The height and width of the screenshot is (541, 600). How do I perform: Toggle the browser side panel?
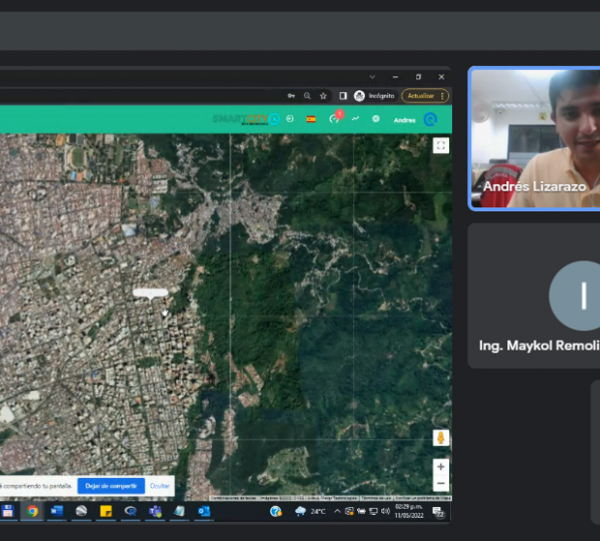[342, 96]
